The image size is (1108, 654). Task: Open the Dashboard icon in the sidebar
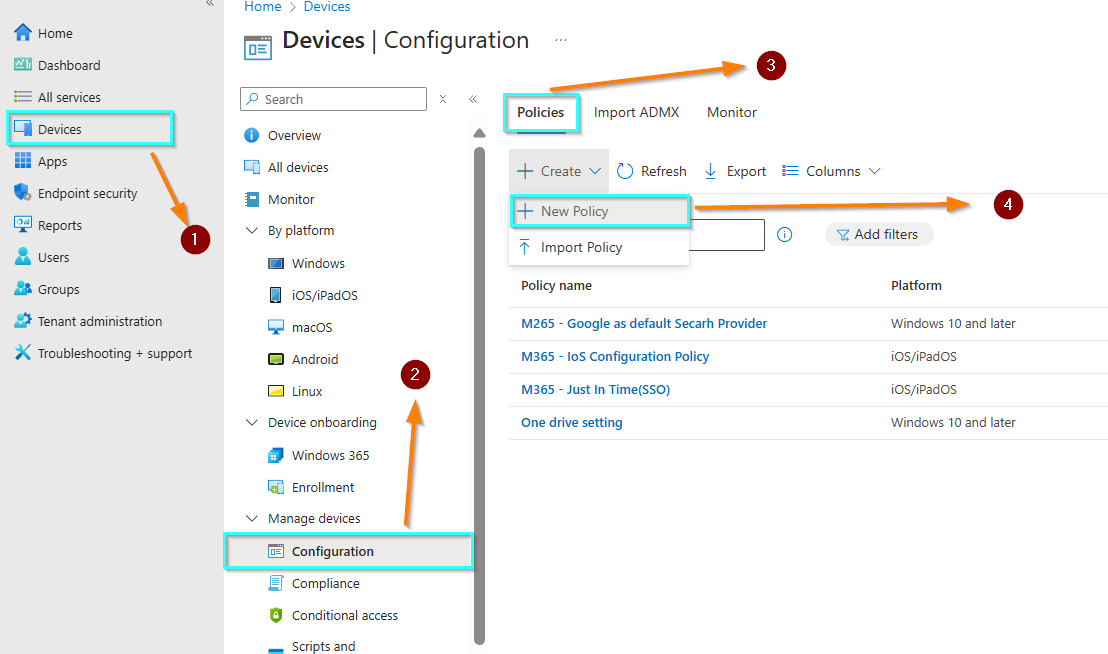pyautogui.click(x=23, y=64)
